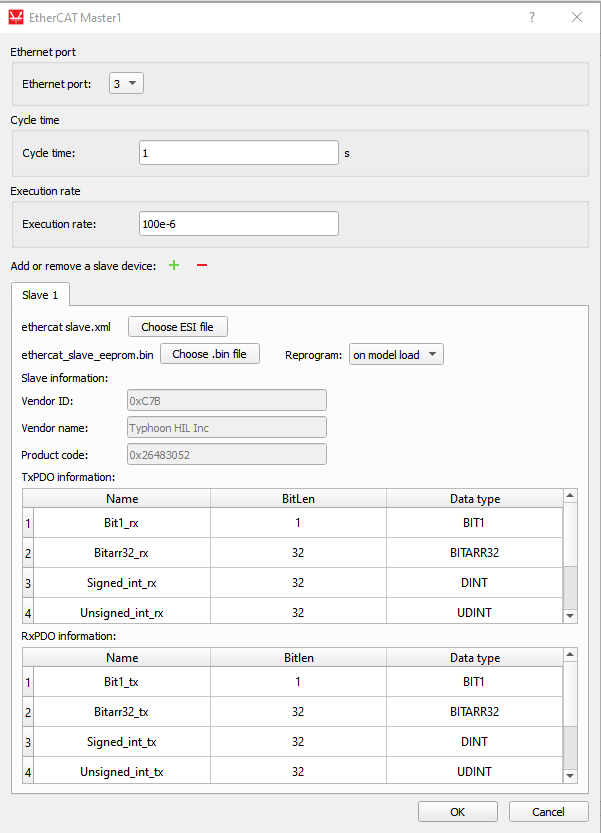Click BIT1 data type in RxPDO table
This screenshot has height=833, width=601.
tap(475, 682)
